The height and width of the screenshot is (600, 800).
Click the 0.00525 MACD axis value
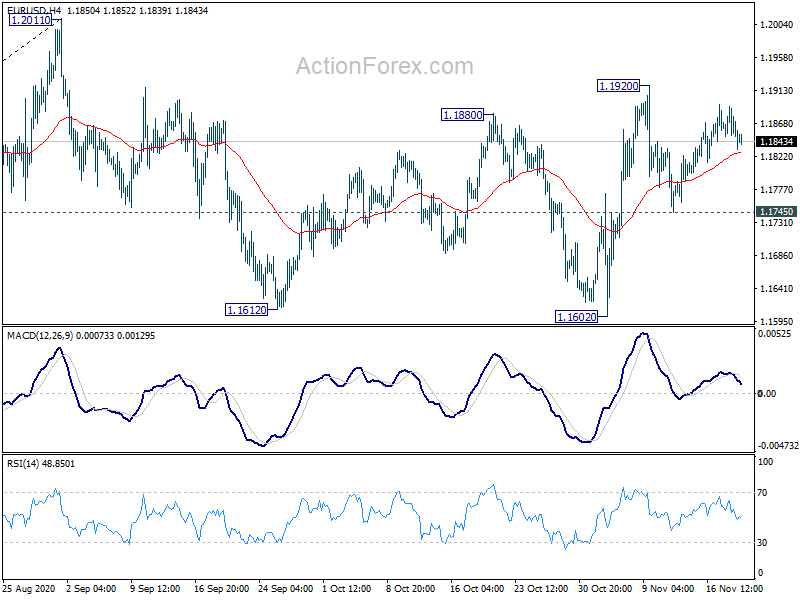point(774,334)
